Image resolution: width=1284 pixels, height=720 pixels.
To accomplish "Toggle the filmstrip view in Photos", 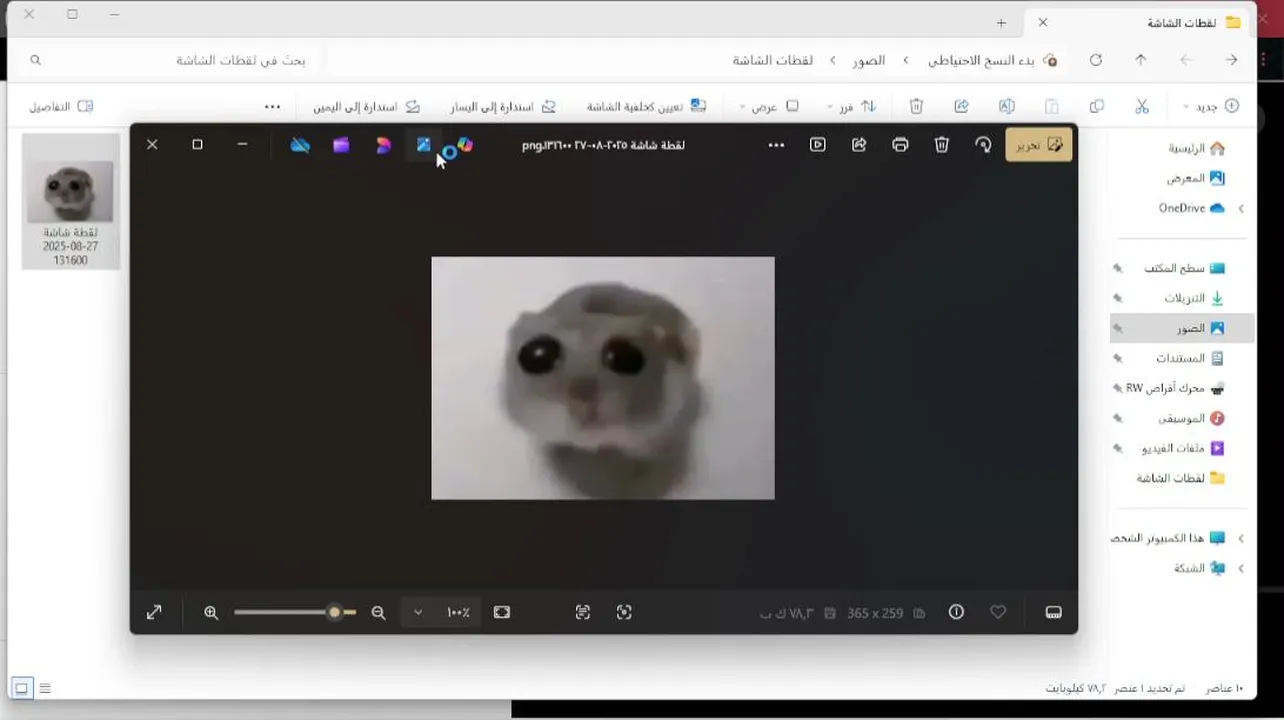I will point(1053,612).
